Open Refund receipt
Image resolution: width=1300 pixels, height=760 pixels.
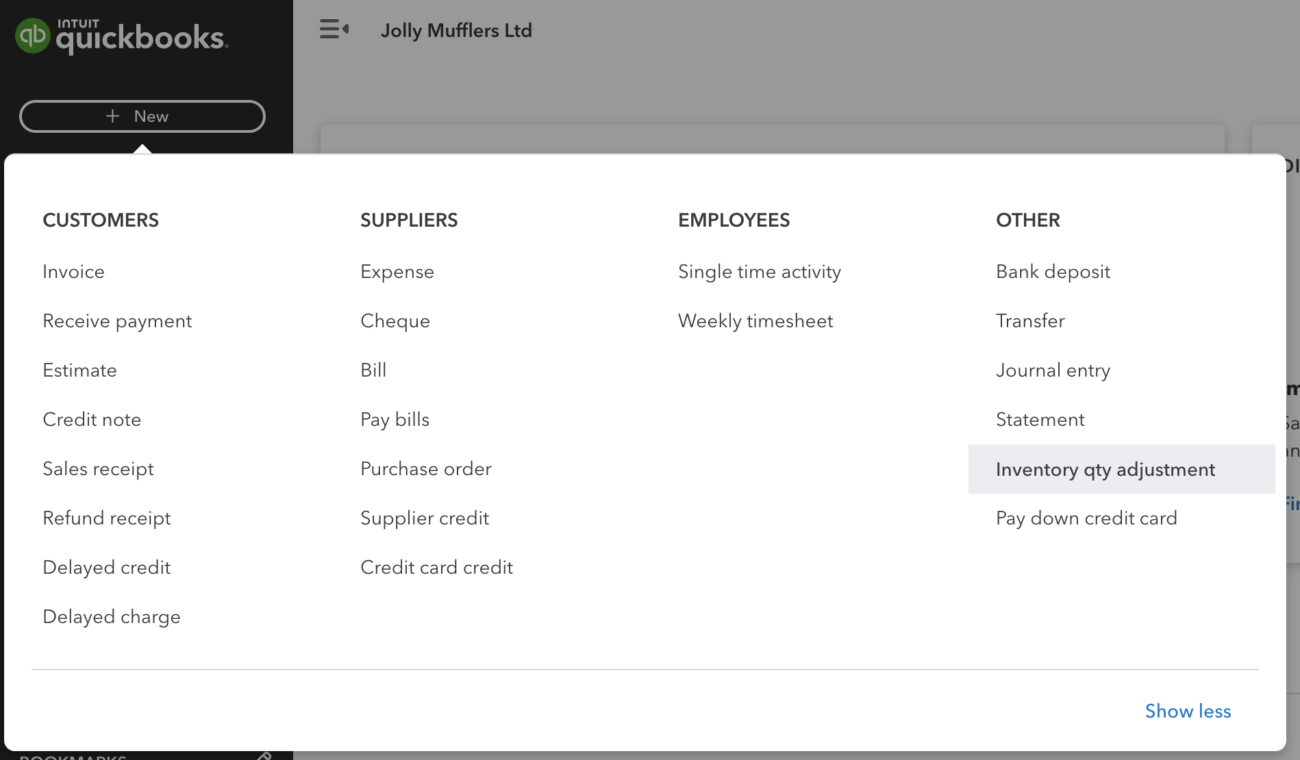click(x=107, y=517)
